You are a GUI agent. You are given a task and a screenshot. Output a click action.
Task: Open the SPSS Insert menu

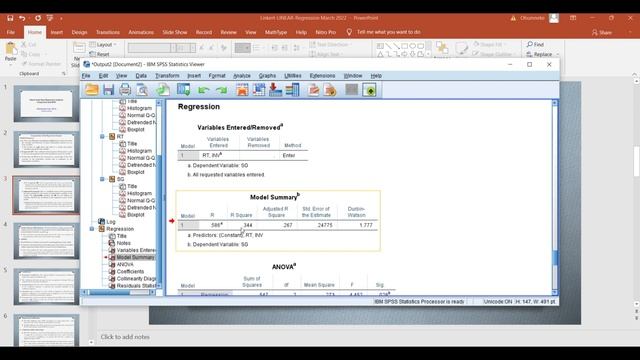tap(194, 76)
